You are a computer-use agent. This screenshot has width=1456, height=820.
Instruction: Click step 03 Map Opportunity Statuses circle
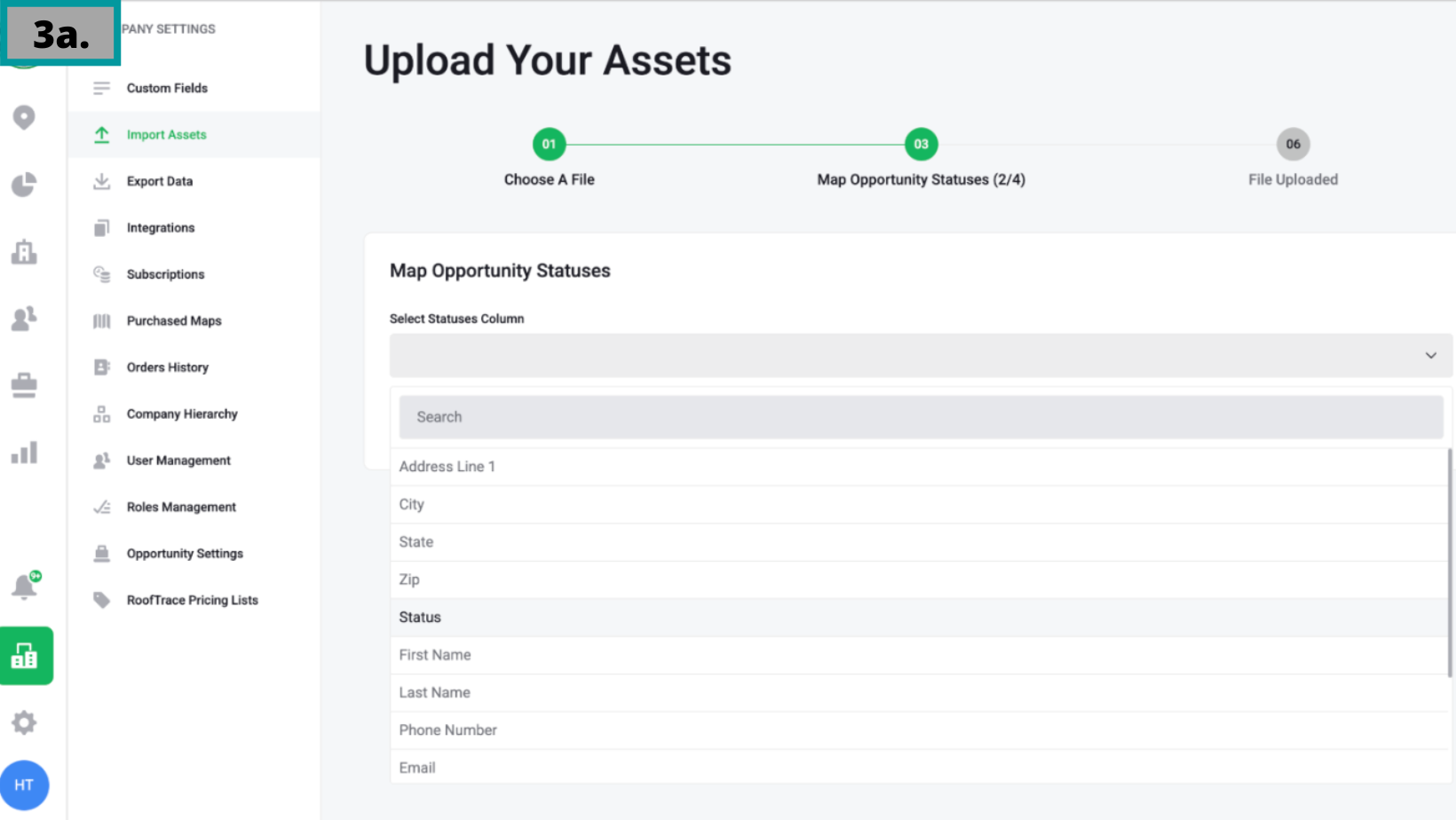click(921, 144)
